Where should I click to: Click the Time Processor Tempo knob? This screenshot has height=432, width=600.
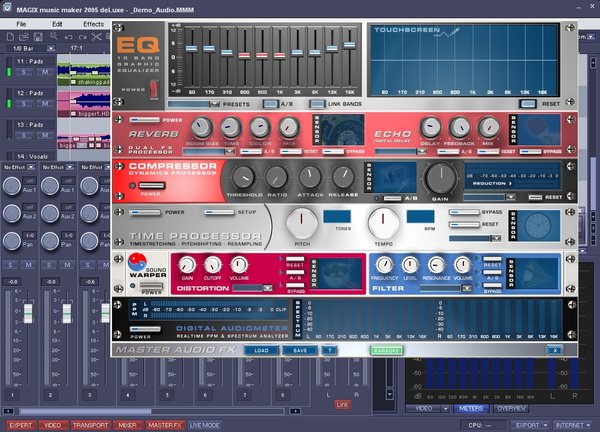point(383,223)
